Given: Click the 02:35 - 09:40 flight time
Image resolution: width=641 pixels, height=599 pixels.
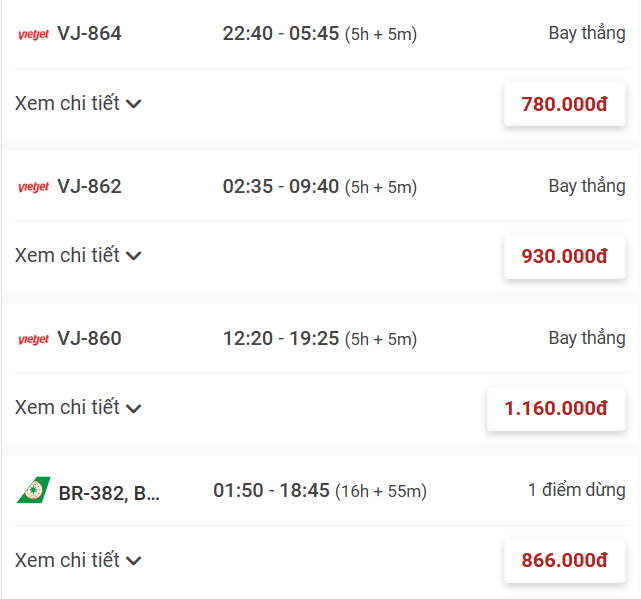Looking at the screenshot, I should click(x=281, y=186).
